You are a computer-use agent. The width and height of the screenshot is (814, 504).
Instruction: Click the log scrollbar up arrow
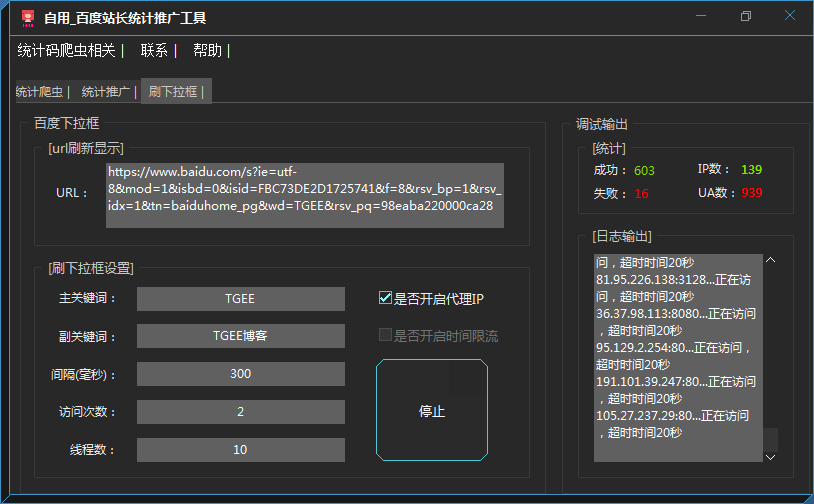[x=770, y=260]
